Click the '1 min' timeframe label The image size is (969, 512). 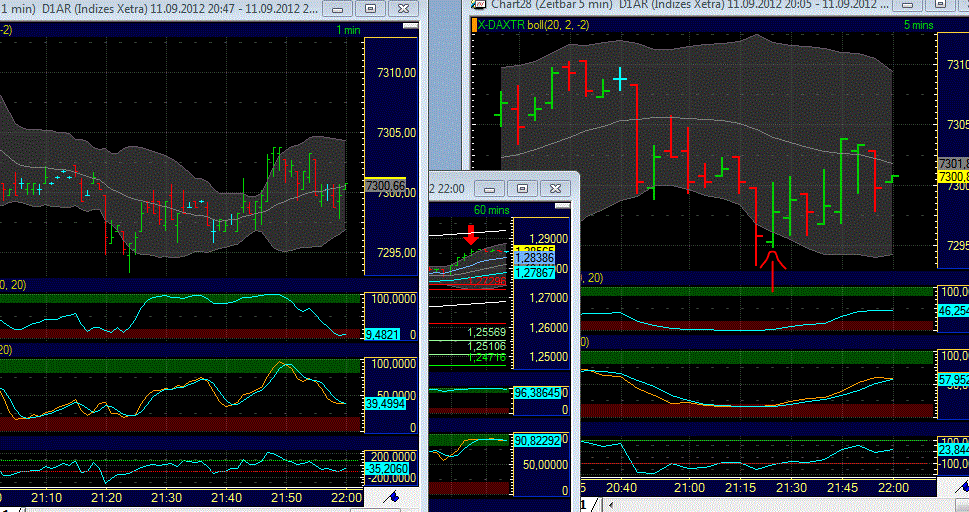click(x=348, y=30)
